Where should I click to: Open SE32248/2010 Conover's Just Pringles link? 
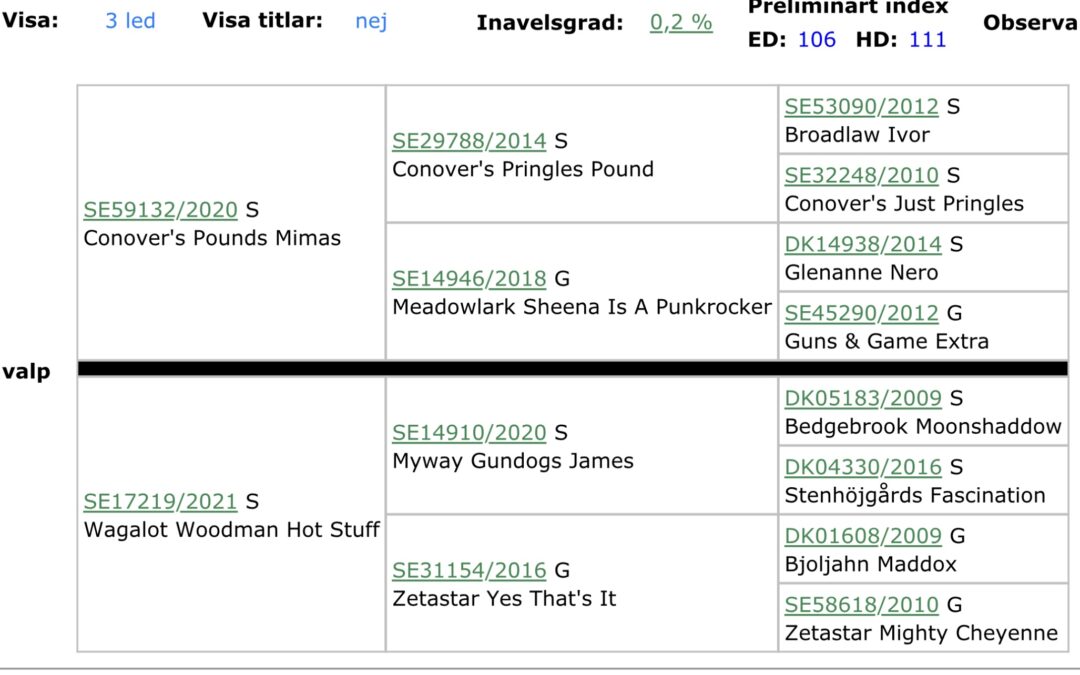coord(862,175)
